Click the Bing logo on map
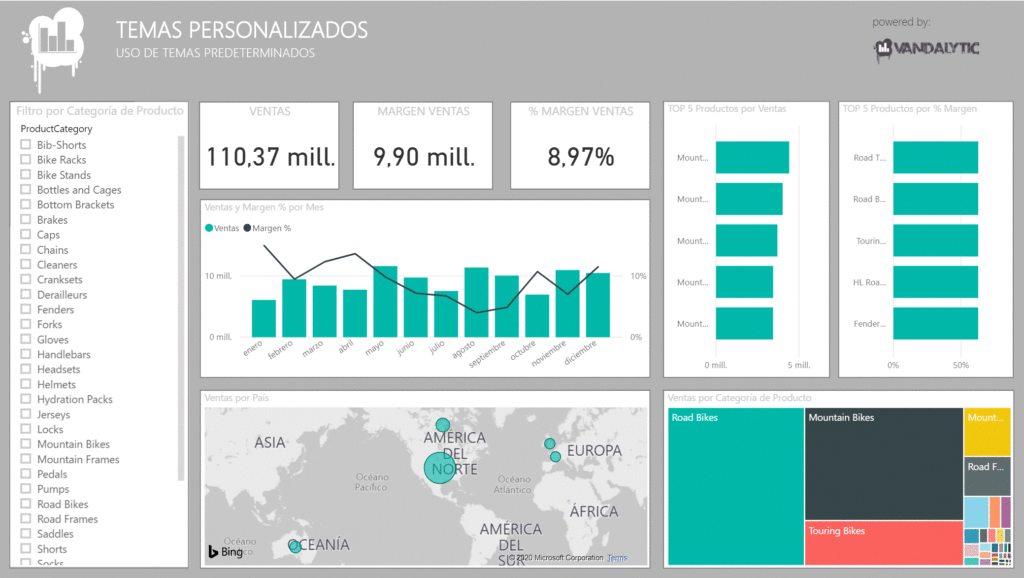This screenshot has height=578, width=1024. [226, 552]
